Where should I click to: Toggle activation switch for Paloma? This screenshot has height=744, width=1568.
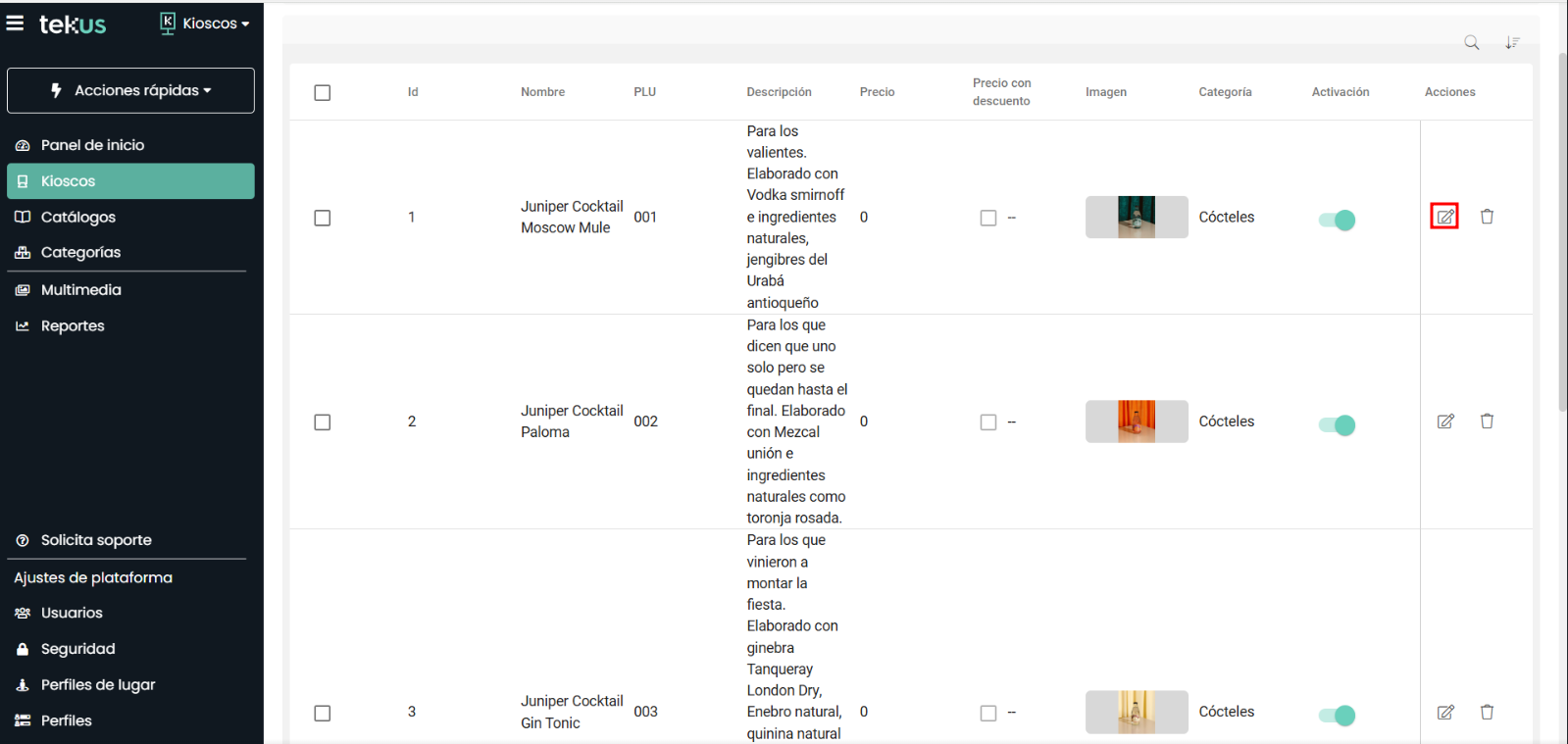[x=1337, y=424]
